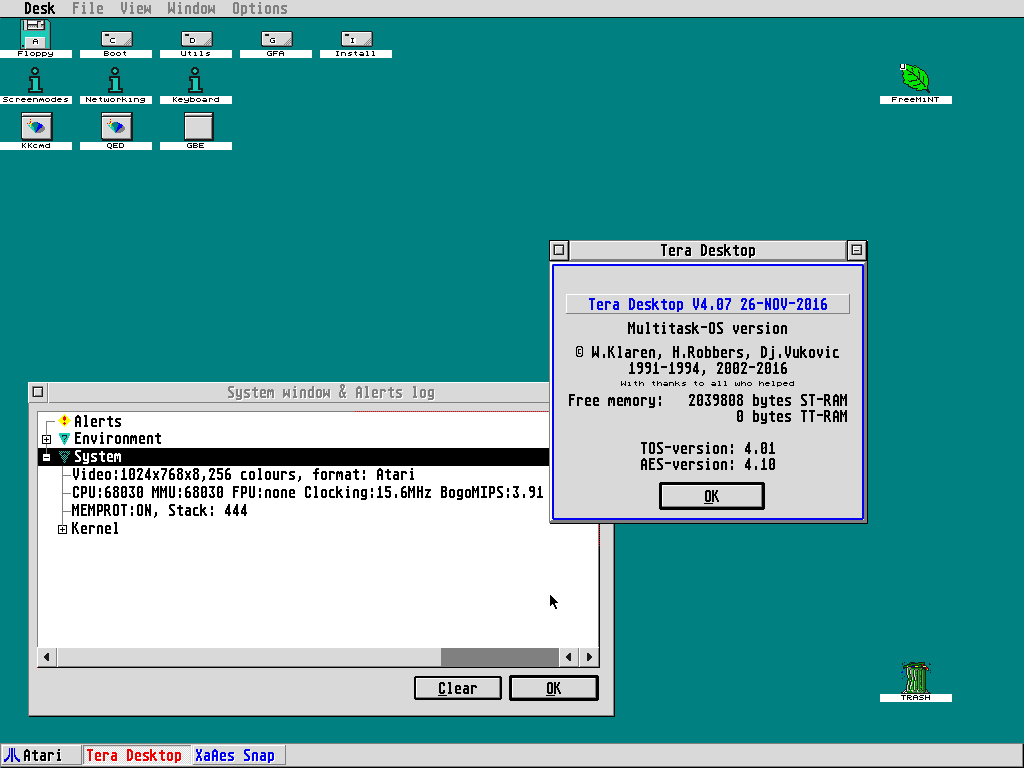Expand the Kernel tree node

pyautogui.click(x=62, y=529)
